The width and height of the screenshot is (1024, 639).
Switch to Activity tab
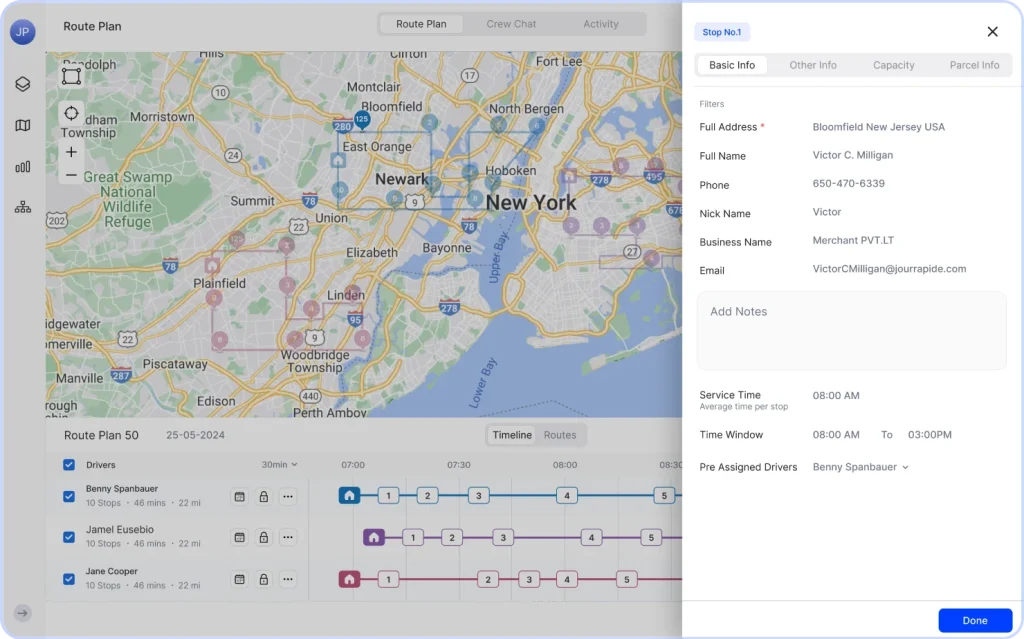coord(601,24)
